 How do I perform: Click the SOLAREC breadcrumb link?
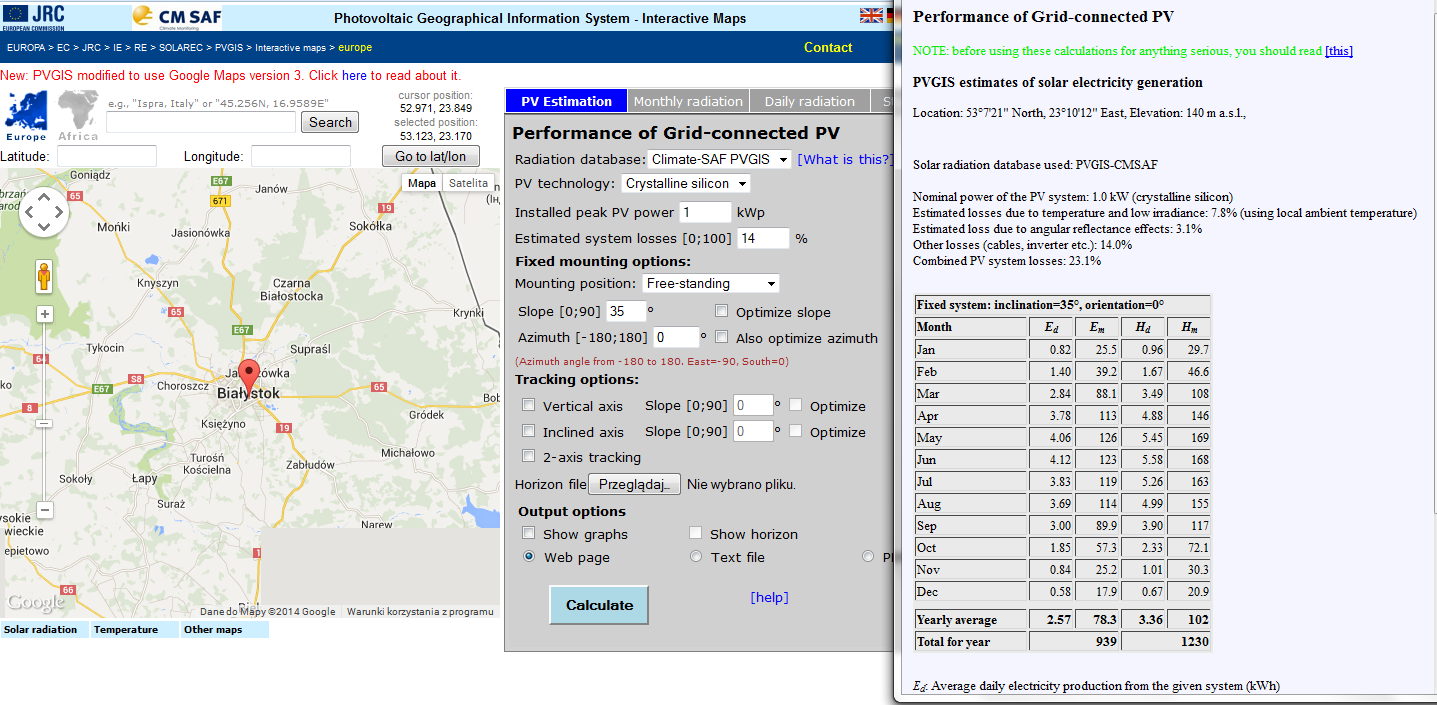point(182,47)
